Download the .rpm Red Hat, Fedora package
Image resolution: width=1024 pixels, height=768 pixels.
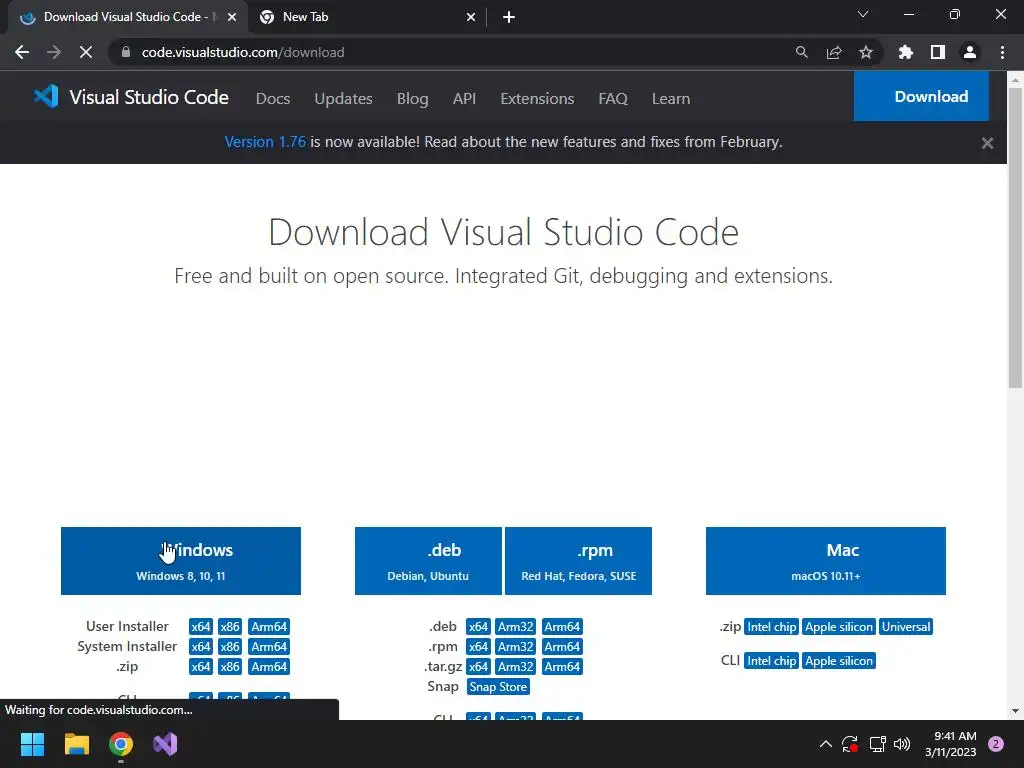point(579,561)
